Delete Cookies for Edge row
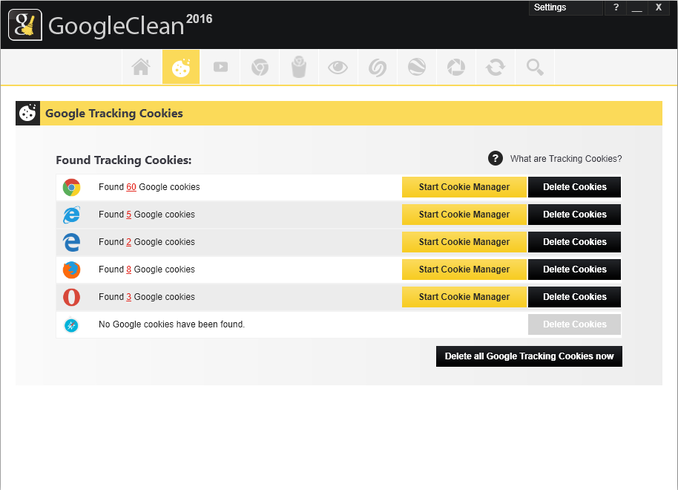678x490 pixels. click(575, 242)
